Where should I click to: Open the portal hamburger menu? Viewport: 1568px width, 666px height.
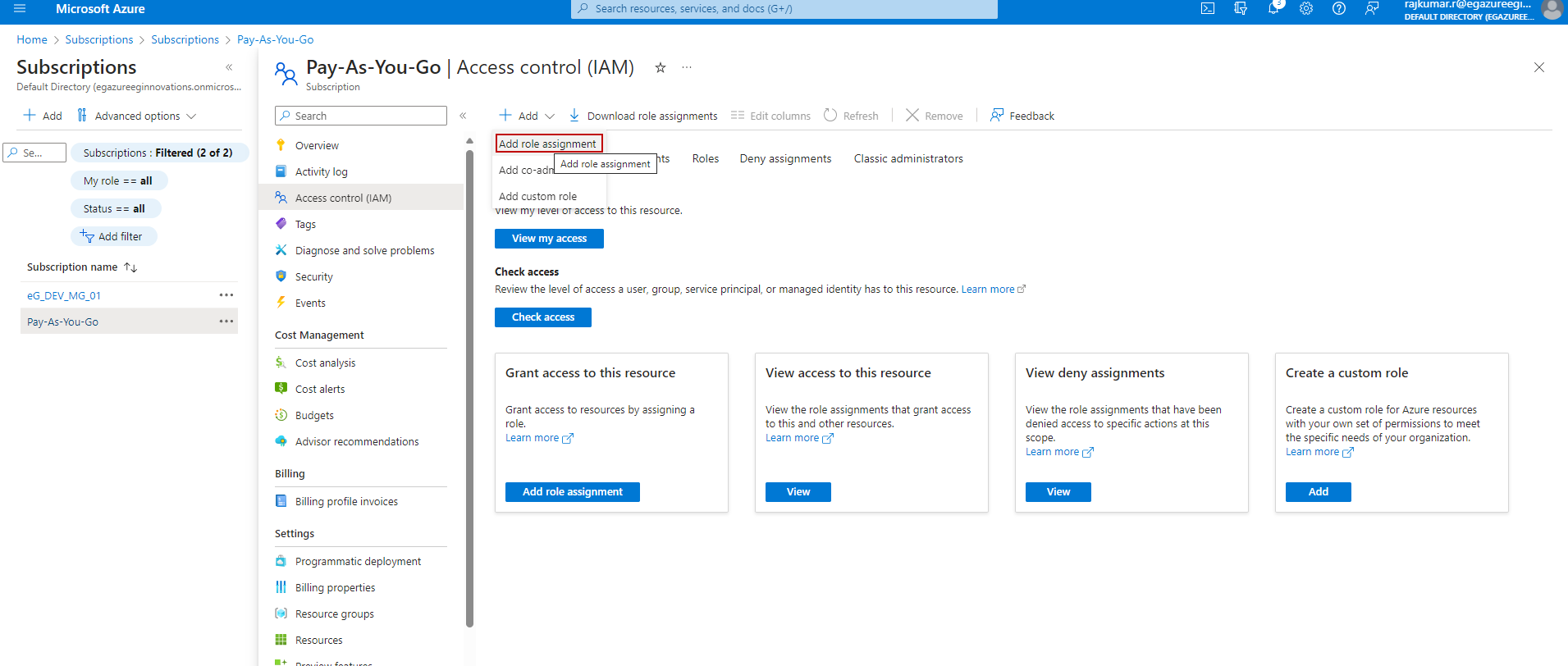point(20,8)
